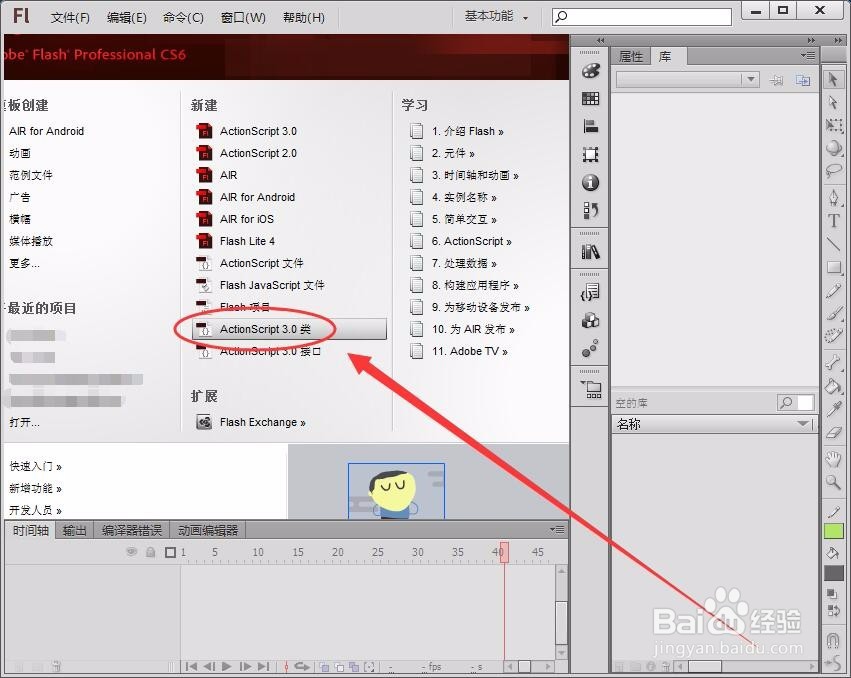This screenshot has height=678, width=851.
Task: Select the Free Transform tool
Action: (x=833, y=126)
